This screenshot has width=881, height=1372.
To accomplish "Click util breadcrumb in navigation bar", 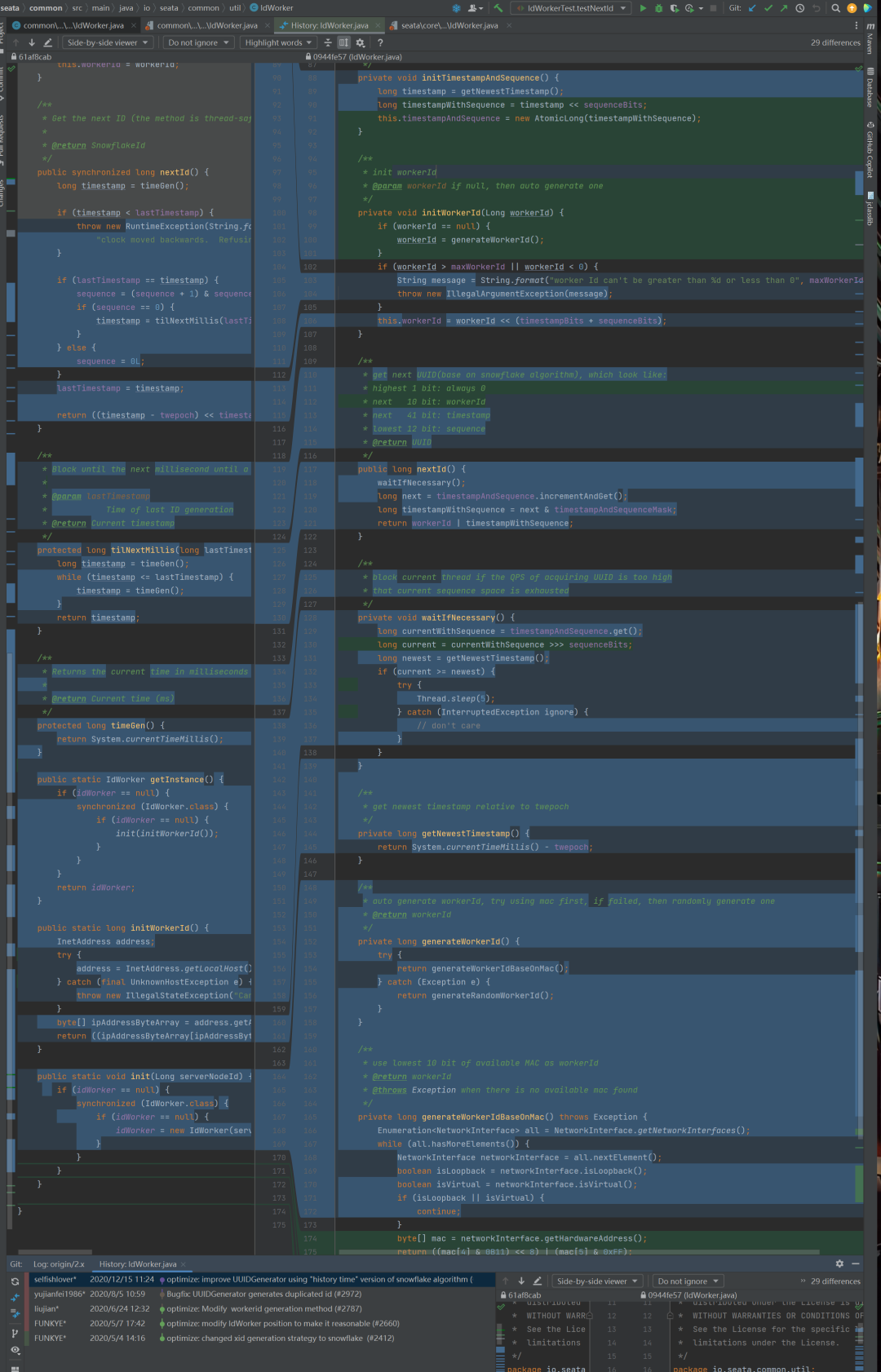I will [x=235, y=8].
